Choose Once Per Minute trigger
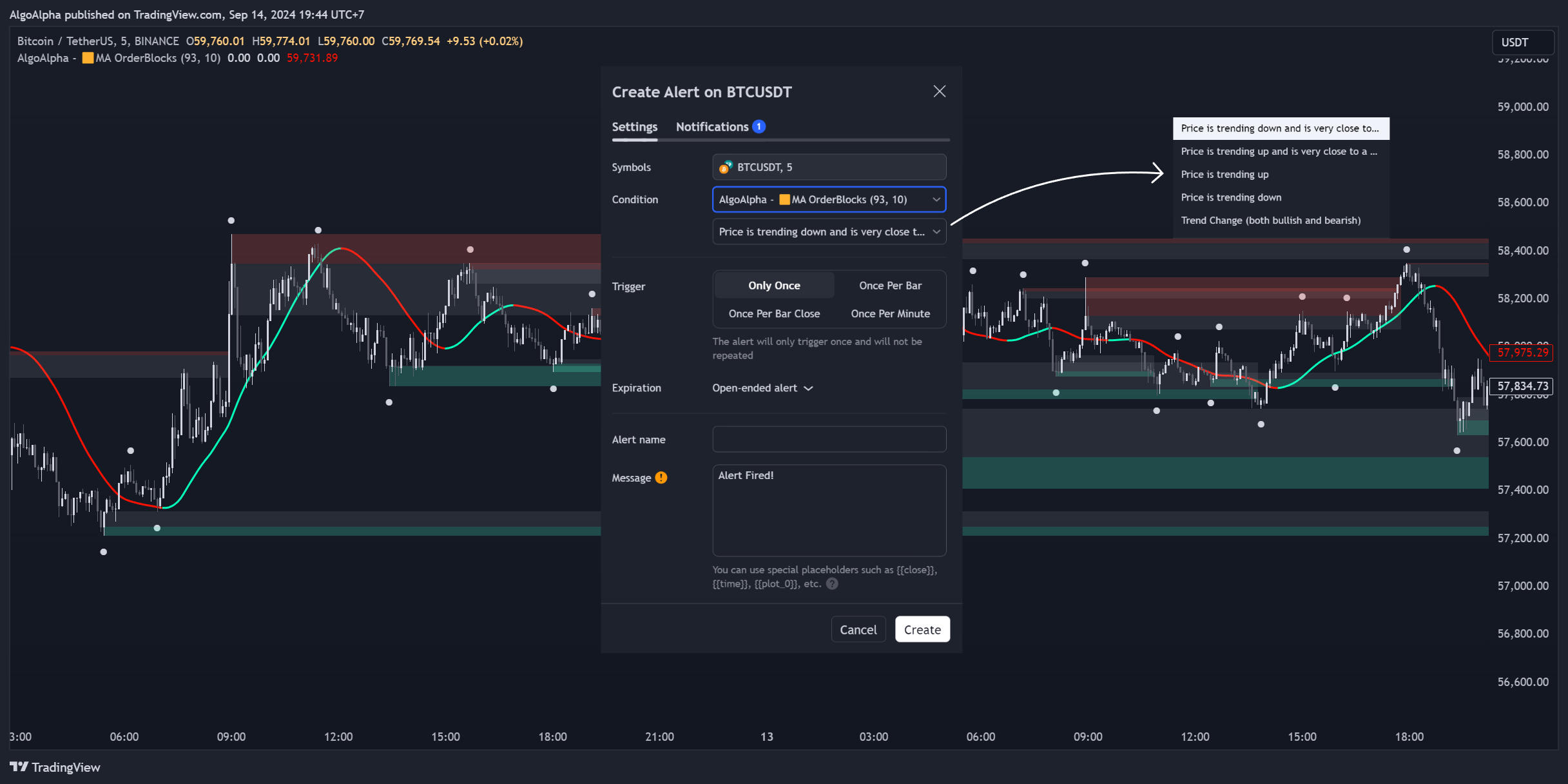1568x784 pixels. coord(889,314)
